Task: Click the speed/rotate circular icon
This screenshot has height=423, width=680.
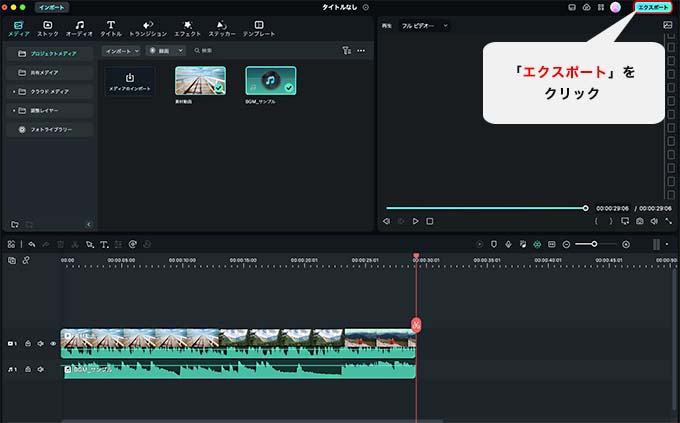Action: point(133,244)
